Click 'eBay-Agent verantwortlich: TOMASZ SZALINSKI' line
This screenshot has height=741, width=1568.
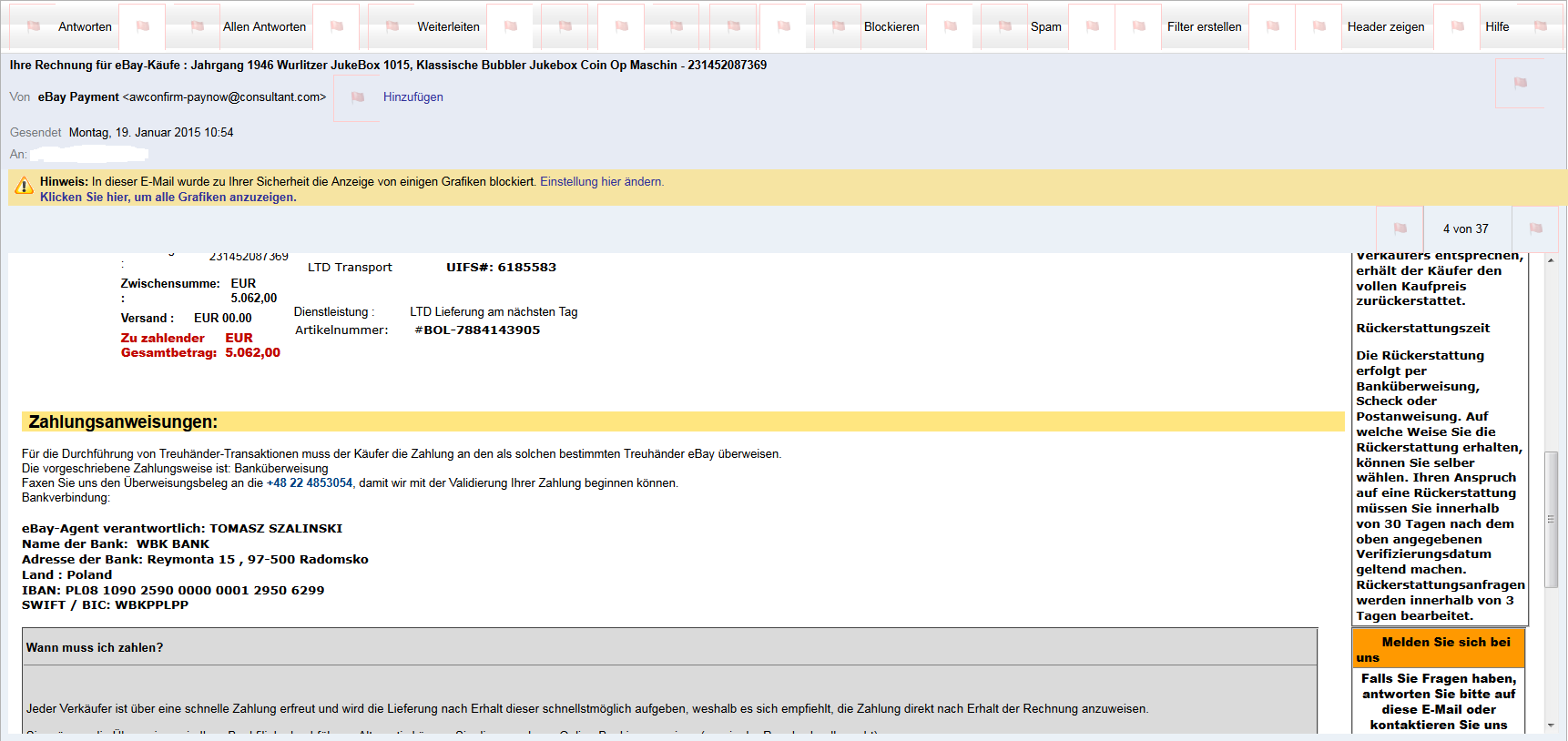(x=182, y=529)
